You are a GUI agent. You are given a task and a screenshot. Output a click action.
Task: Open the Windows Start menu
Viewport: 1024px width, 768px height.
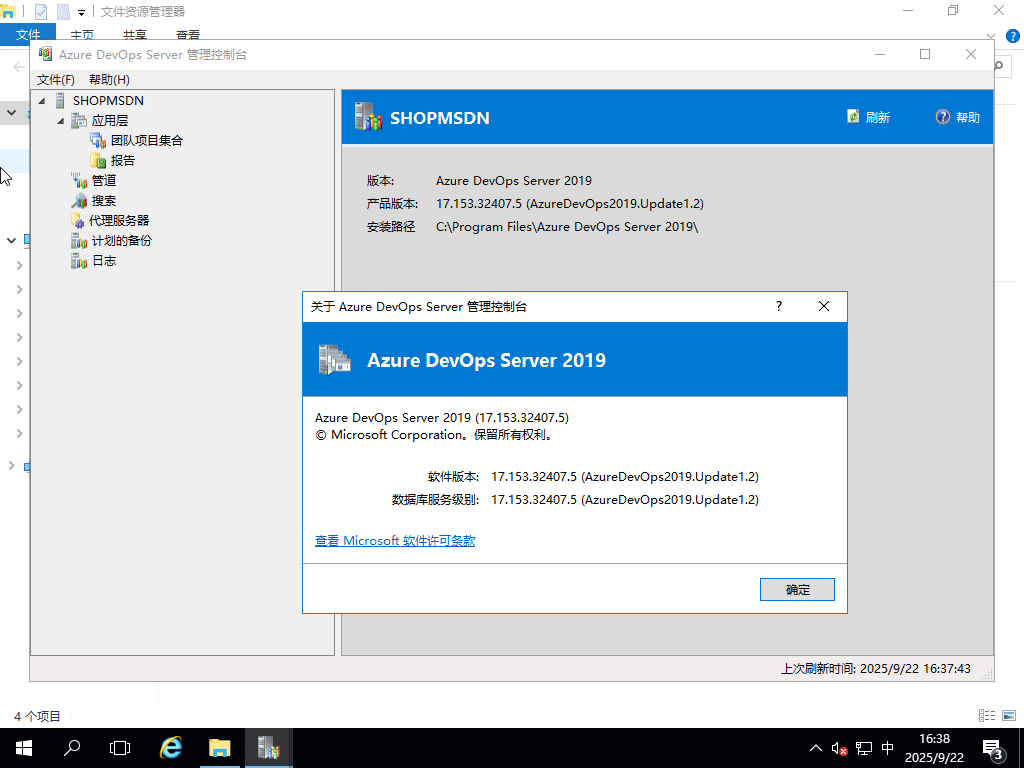pos(24,748)
